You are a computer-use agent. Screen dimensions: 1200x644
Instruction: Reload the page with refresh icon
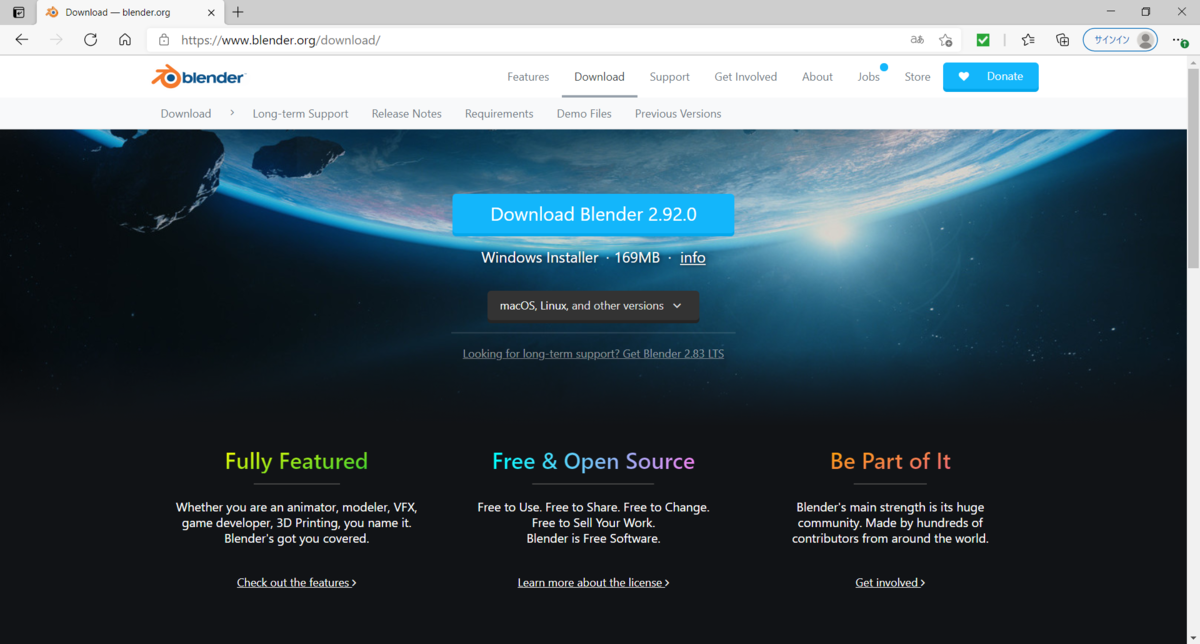point(90,40)
